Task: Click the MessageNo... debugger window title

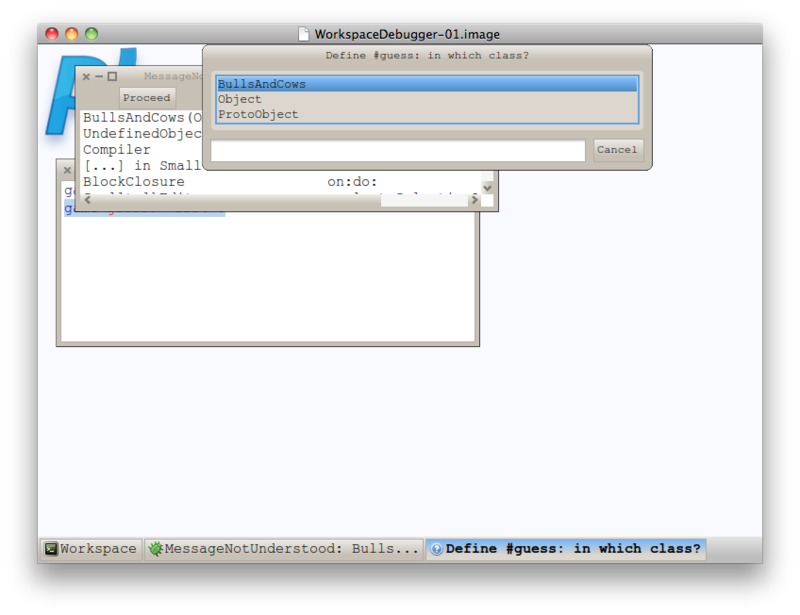Action: pyautogui.click(x=173, y=76)
